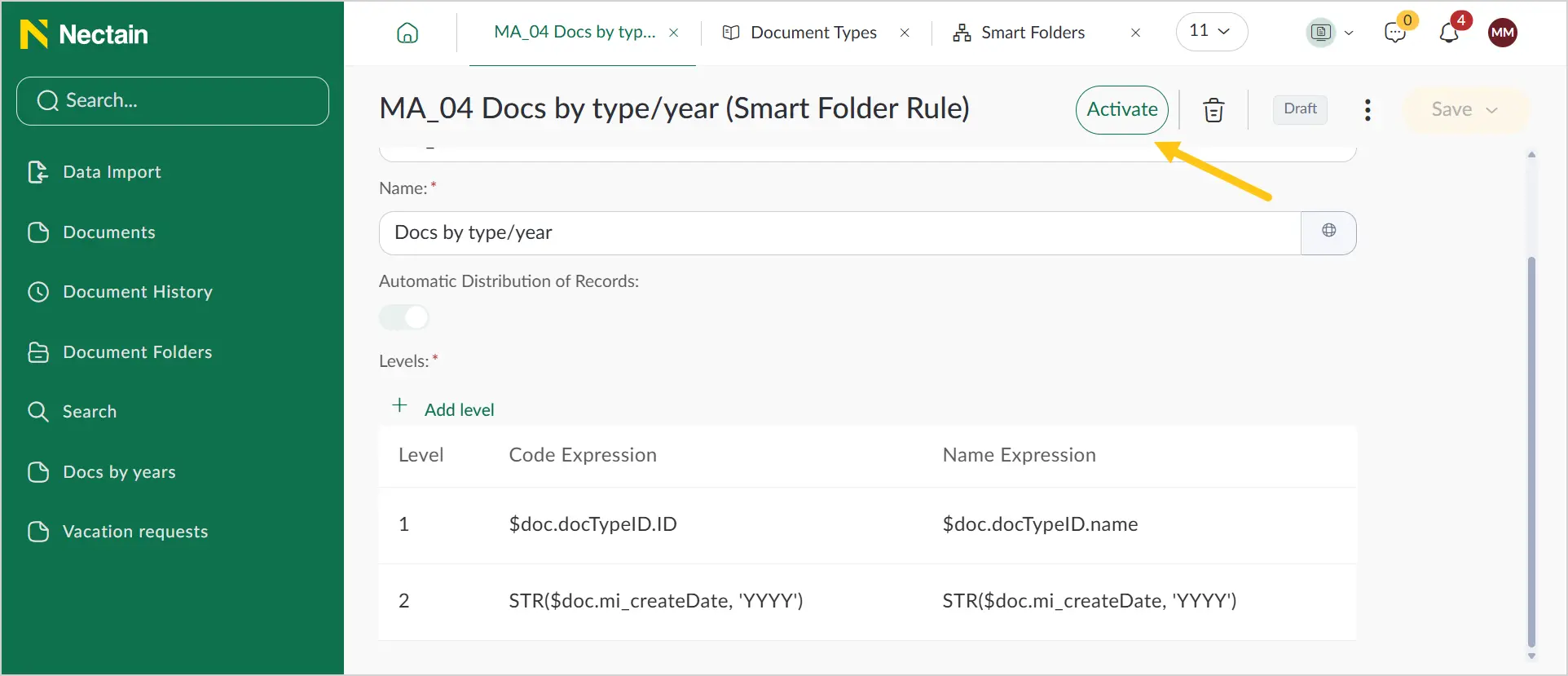Switch to the Document Types tab
The height and width of the screenshot is (676, 1568).
813,33
